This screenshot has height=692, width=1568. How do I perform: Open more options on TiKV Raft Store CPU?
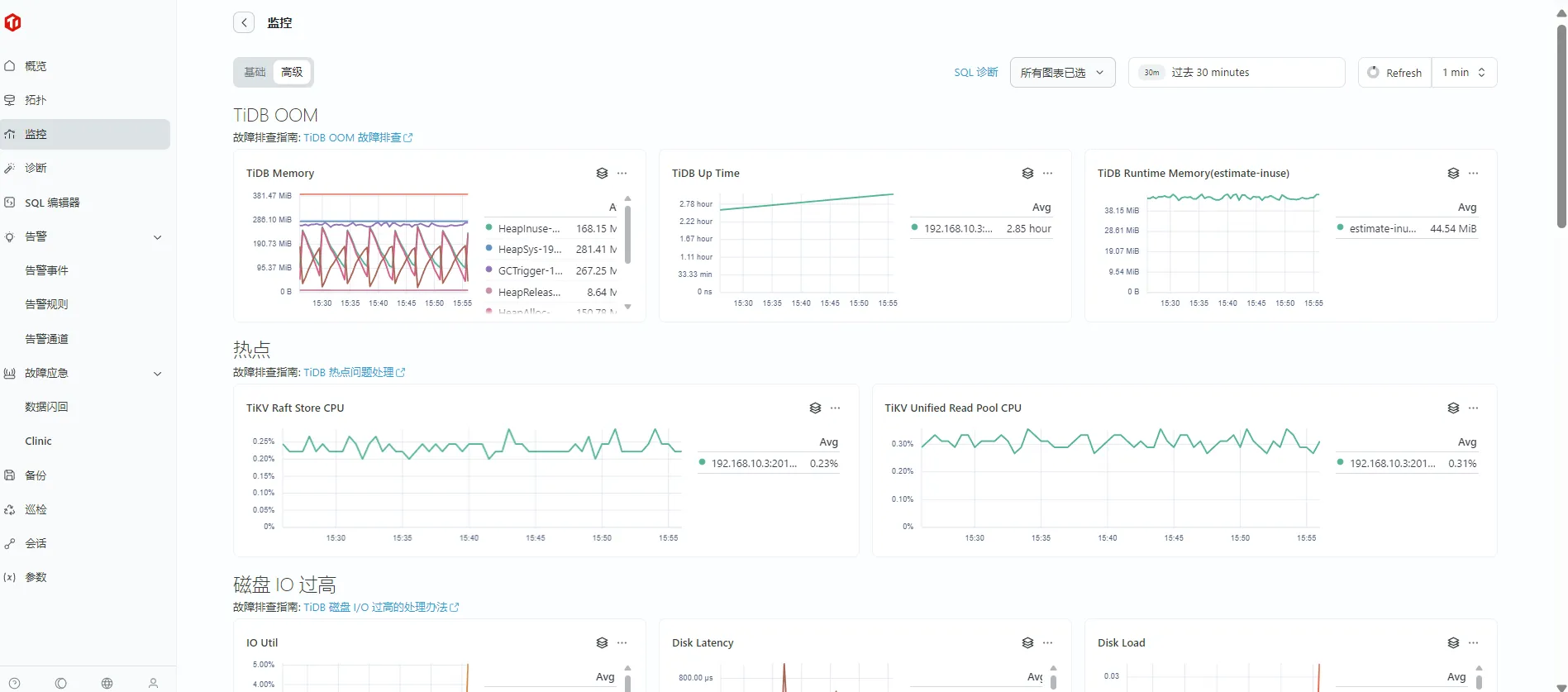point(836,408)
